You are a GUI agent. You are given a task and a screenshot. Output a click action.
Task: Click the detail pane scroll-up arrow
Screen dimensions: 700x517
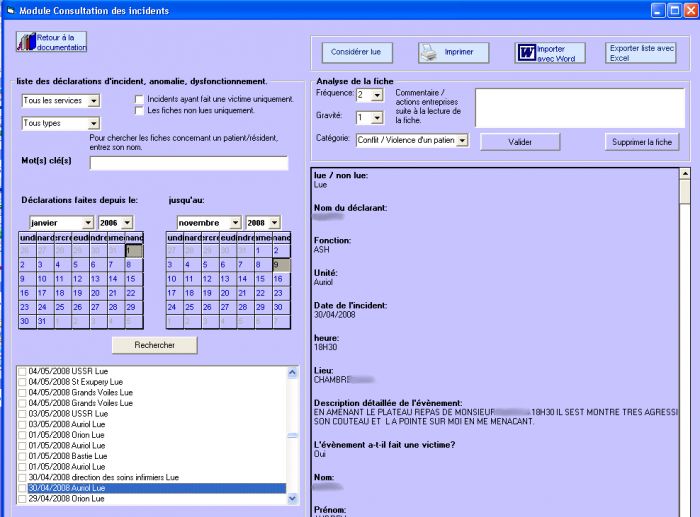[685, 173]
